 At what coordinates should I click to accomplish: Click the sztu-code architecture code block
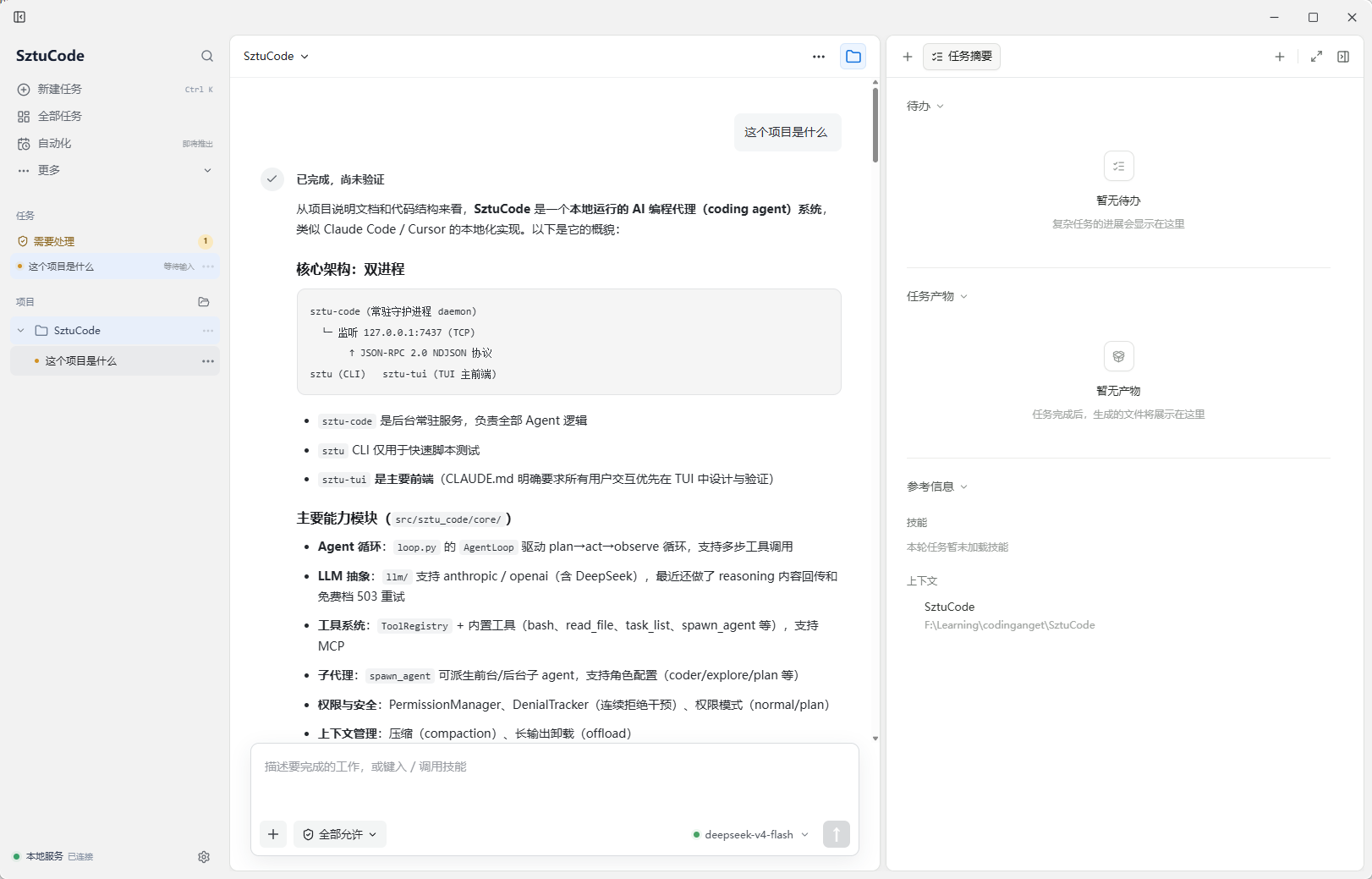coord(569,342)
